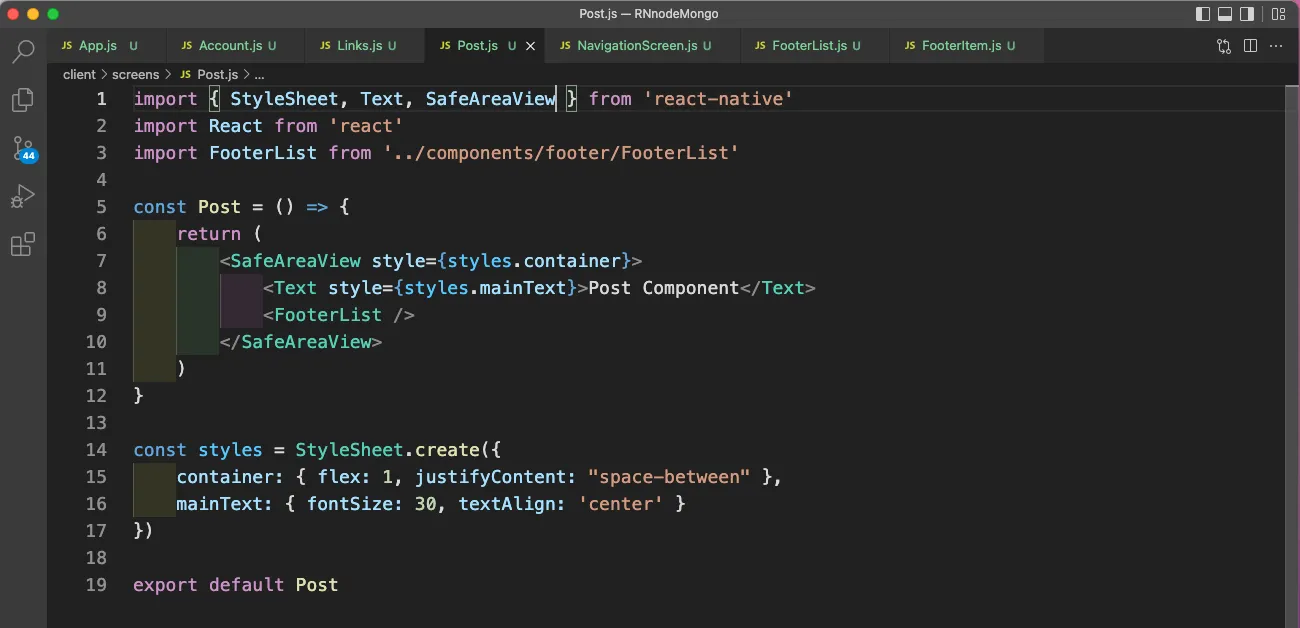
Task: Click the JS file icon on FooterItem.js tab
Action: pyautogui.click(x=910, y=46)
